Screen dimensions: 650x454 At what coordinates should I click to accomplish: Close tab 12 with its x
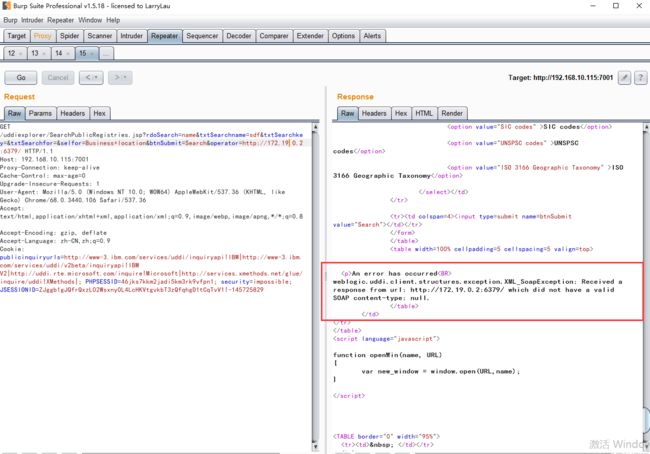click(21, 53)
